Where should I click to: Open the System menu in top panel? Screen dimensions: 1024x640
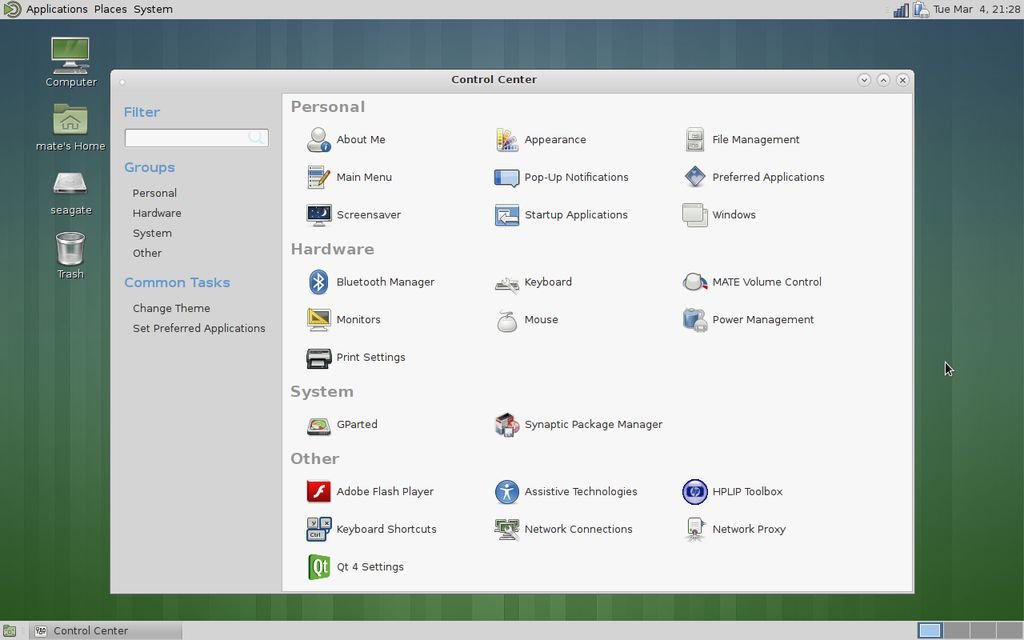coord(153,9)
